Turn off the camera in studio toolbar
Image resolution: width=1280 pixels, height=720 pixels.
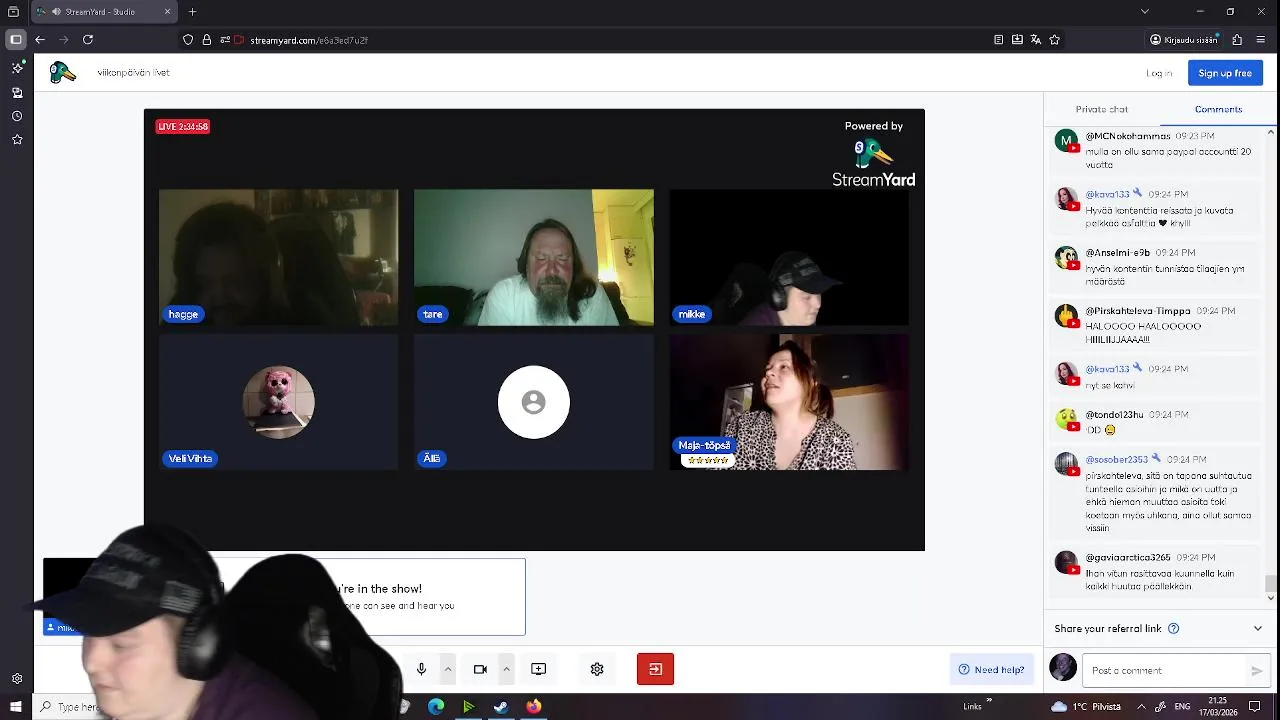480,669
